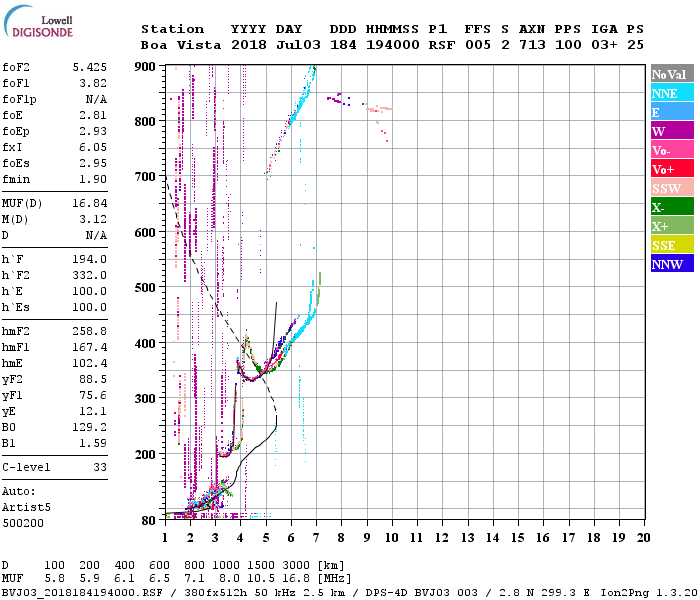
Task: Click the yE value 12.1
Action: pyautogui.click(x=93, y=412)
